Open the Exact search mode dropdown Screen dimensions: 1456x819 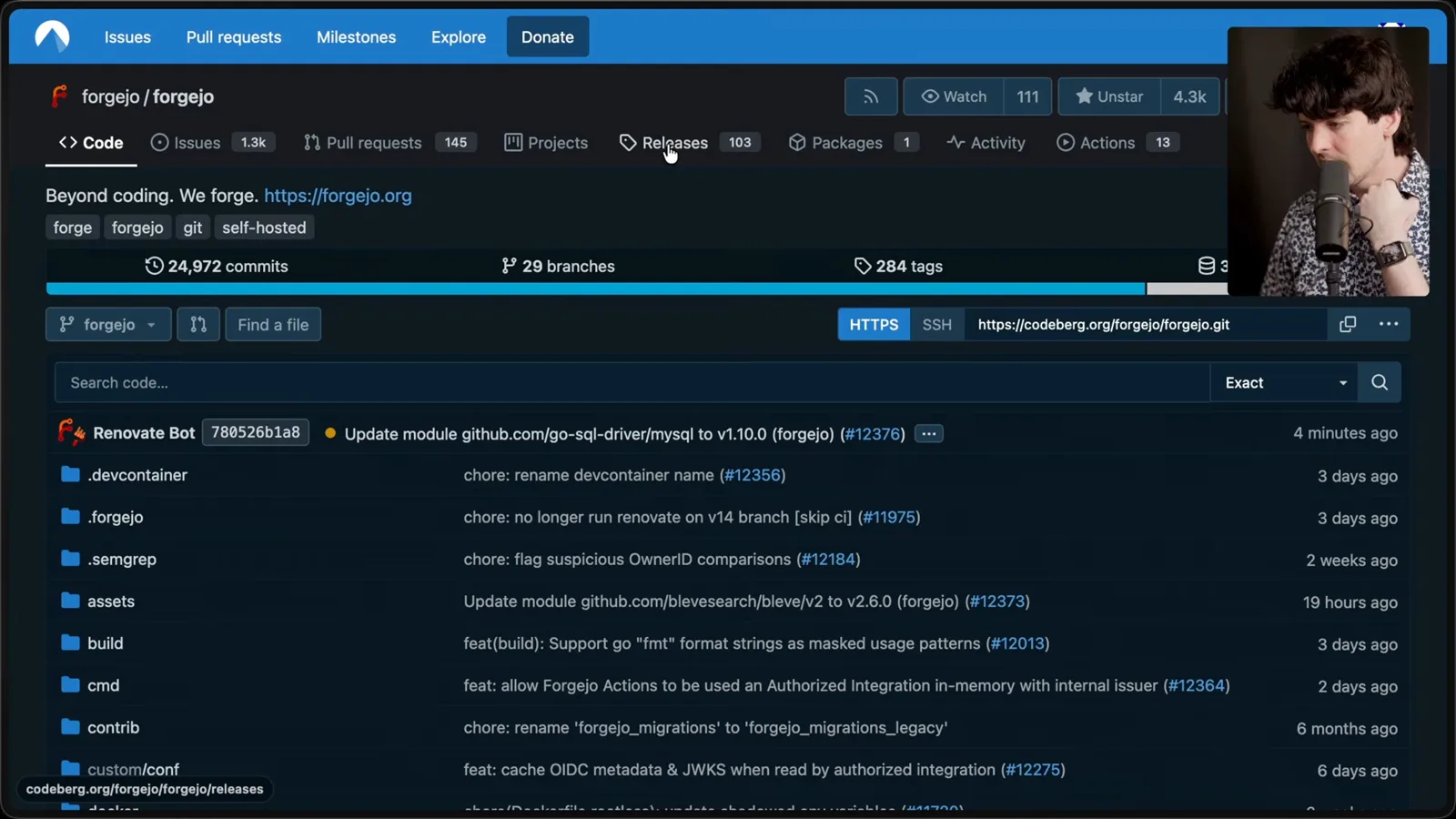click(1284, 382)
